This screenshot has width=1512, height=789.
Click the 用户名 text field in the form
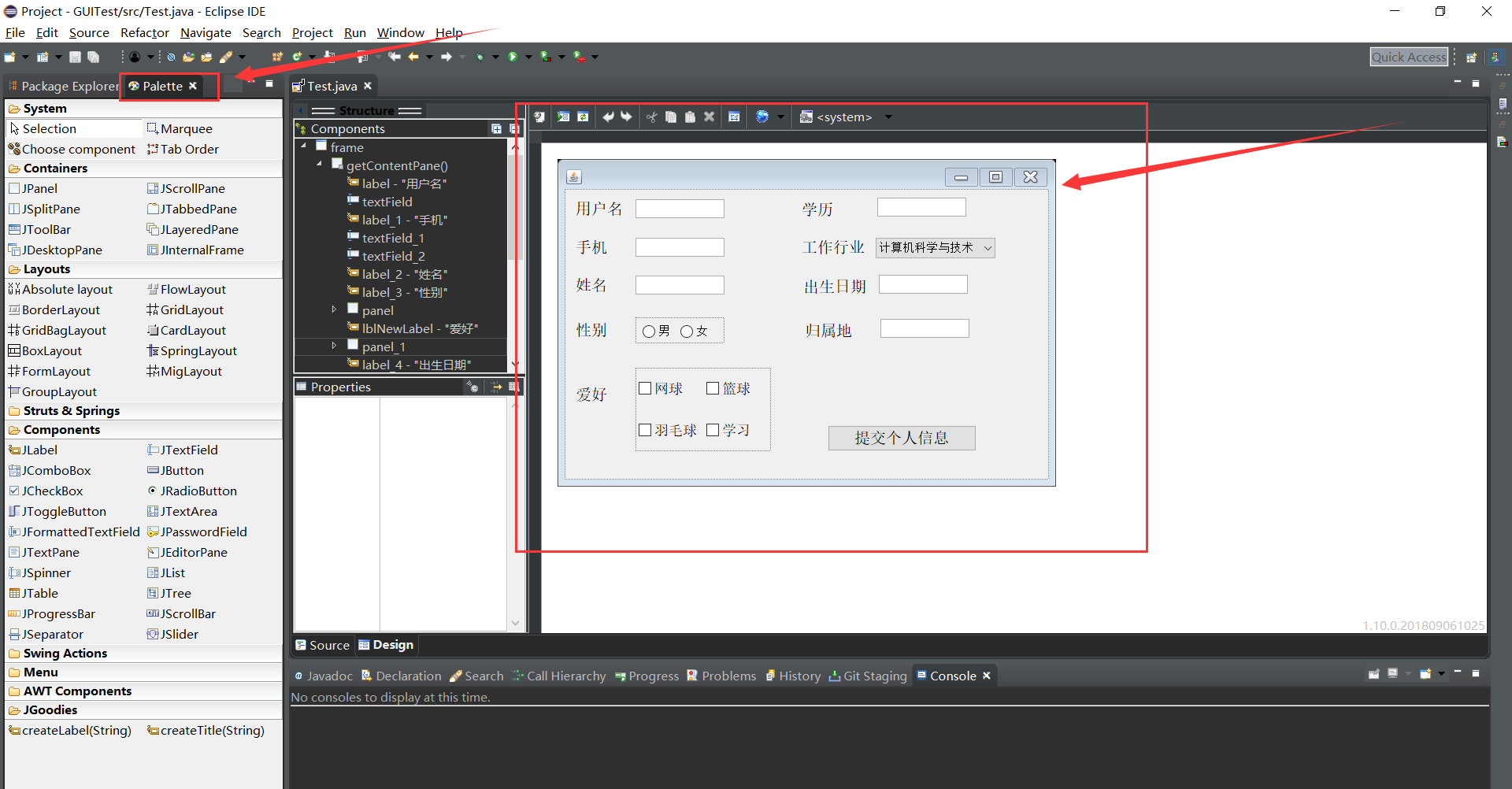[679, 208]
